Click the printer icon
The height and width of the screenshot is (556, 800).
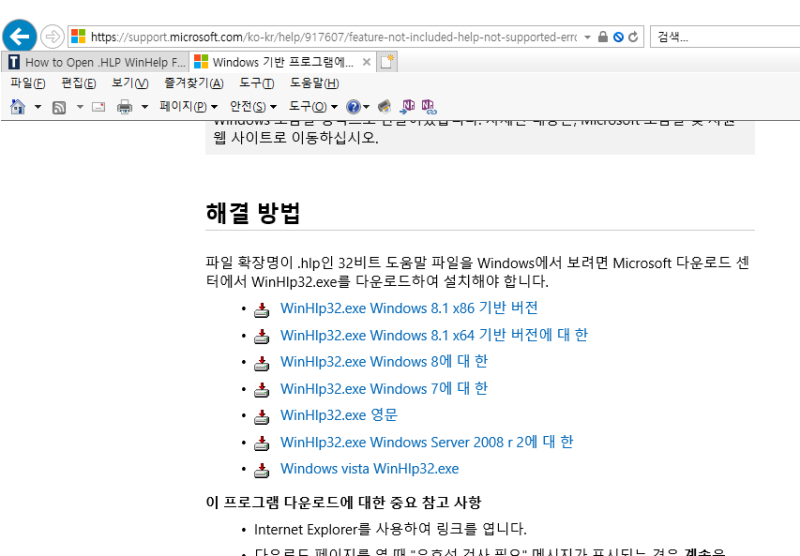(124, 107)
